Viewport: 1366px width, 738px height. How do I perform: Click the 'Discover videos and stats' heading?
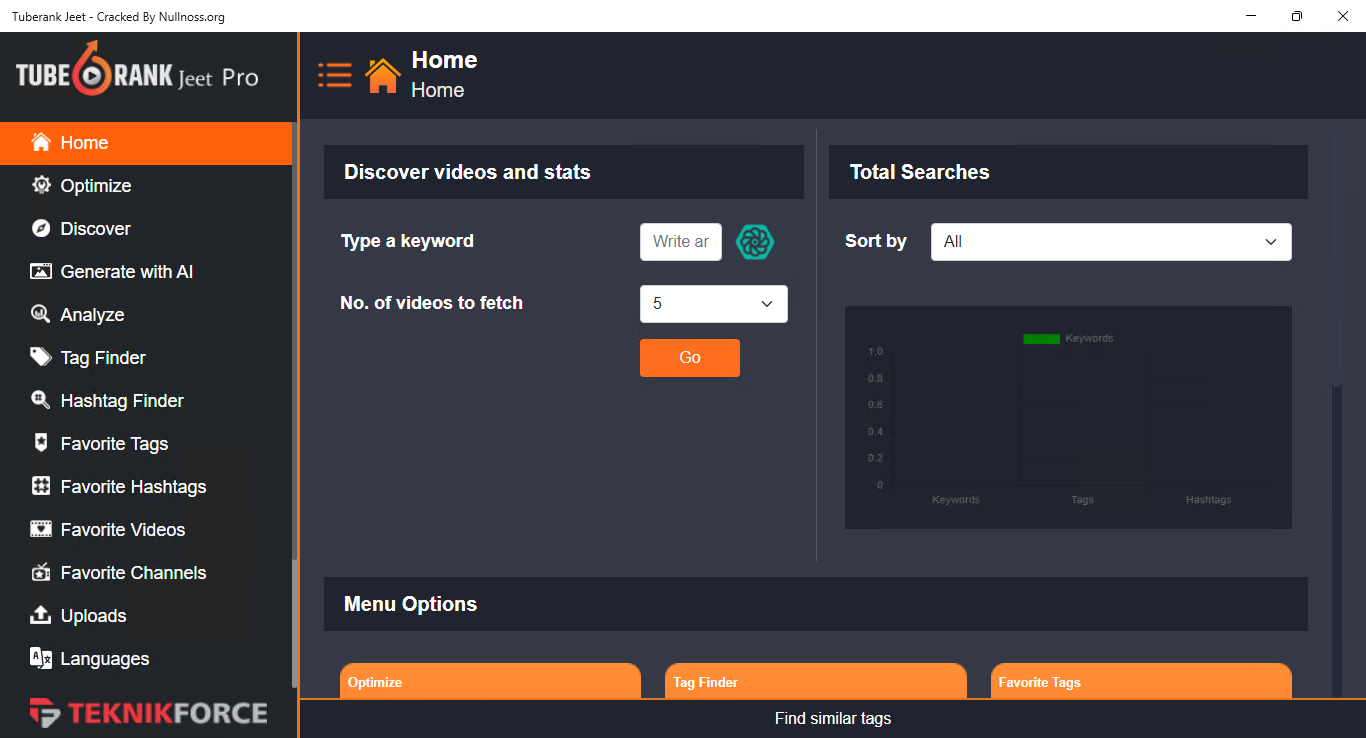click(x=467, y=172)
